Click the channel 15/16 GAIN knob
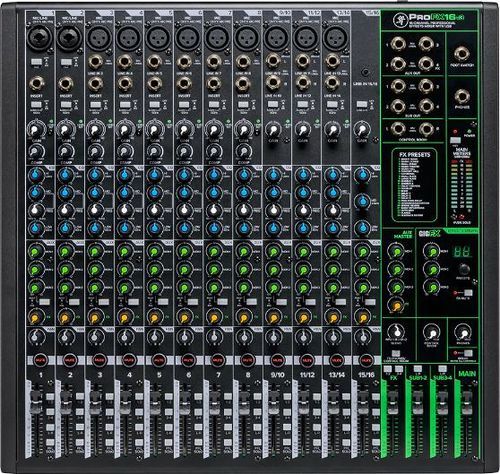The width and height of the screenshot is (500, 474). (x=362, y=129)
